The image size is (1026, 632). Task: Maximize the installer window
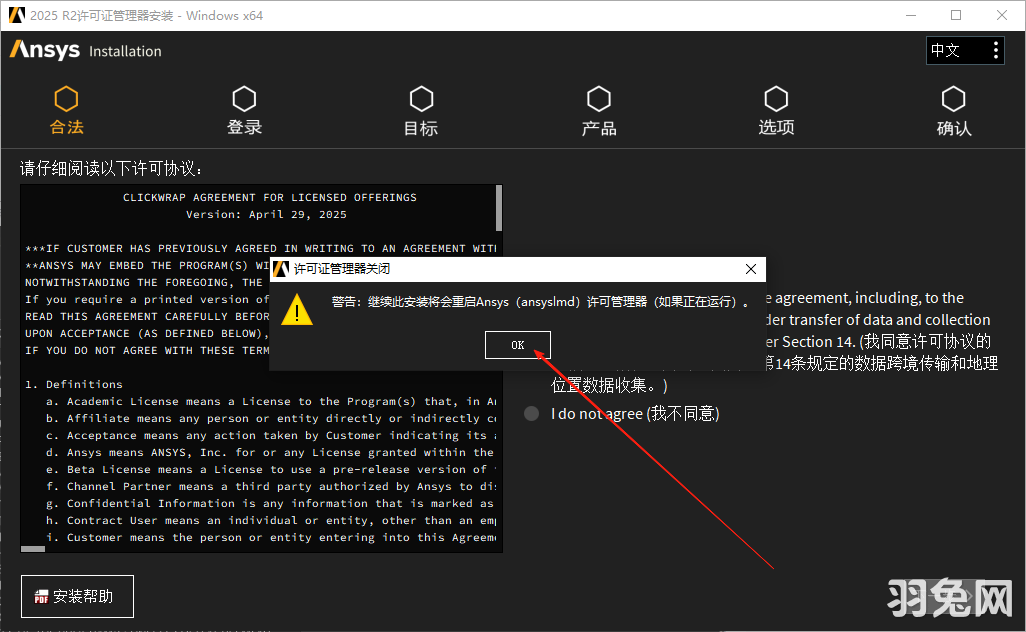[956, 15]
